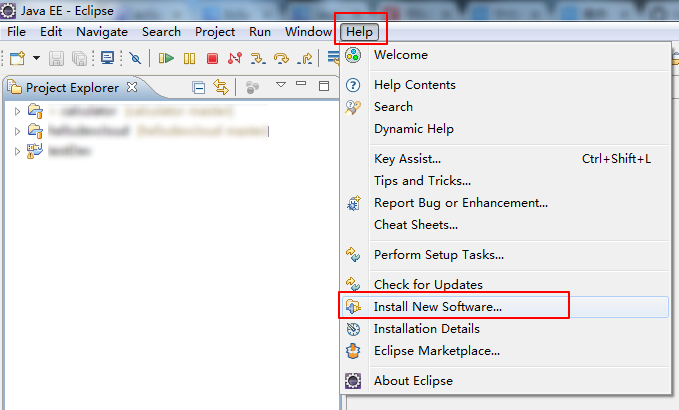The image size is (679, 410).
Task: Open the Search menu in menu bar
Action: tap(161, 32)
